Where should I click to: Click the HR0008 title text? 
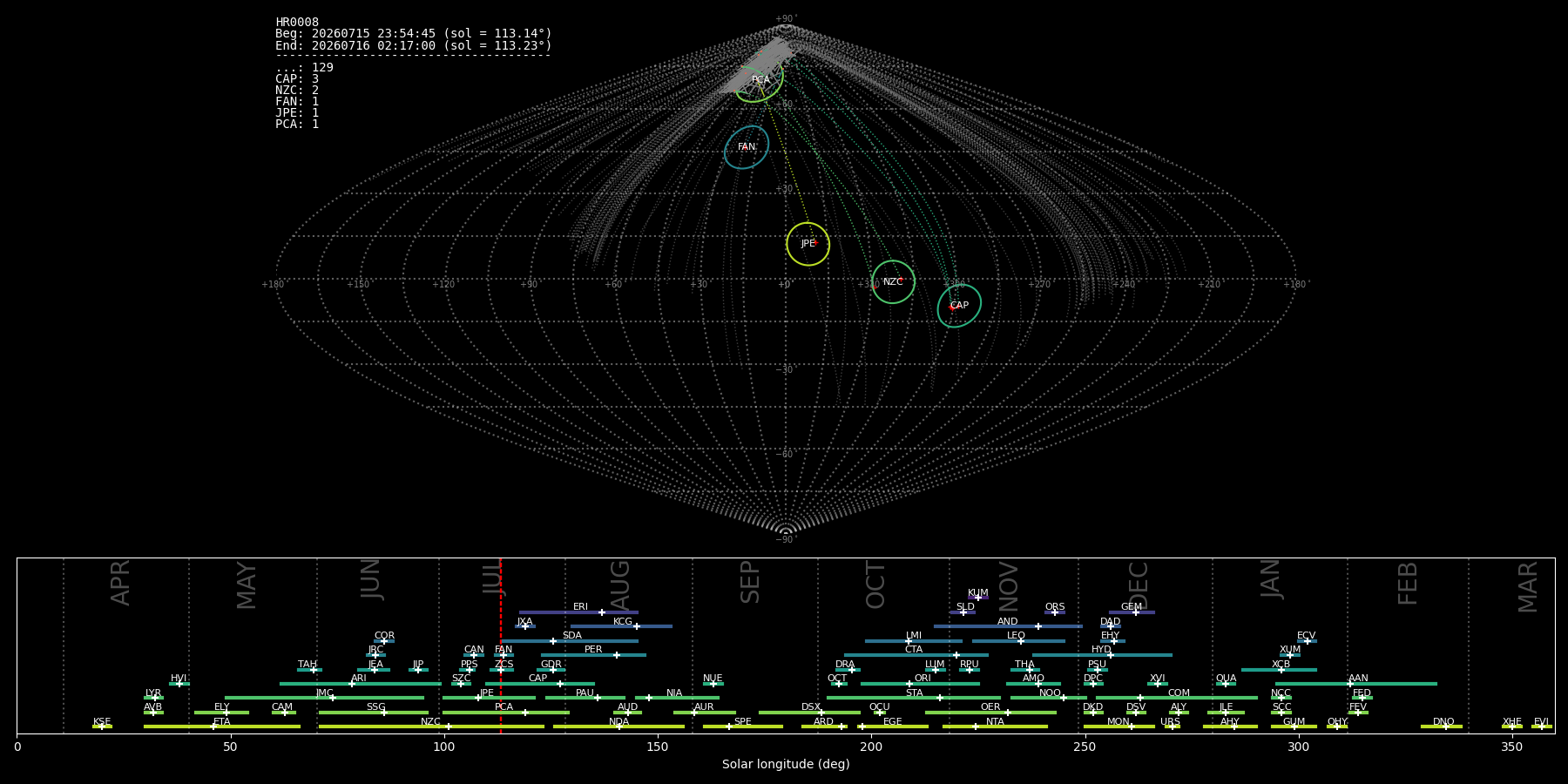pyautogui.click(x=297, y=23)
